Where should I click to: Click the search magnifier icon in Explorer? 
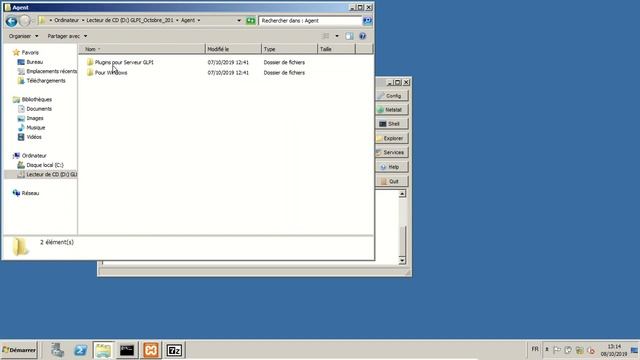[367, 20]
